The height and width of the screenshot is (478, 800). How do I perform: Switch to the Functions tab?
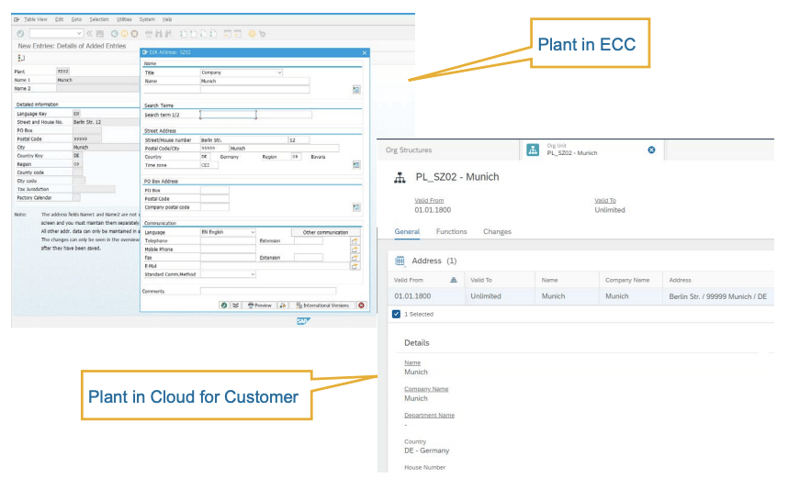(451, 231)
